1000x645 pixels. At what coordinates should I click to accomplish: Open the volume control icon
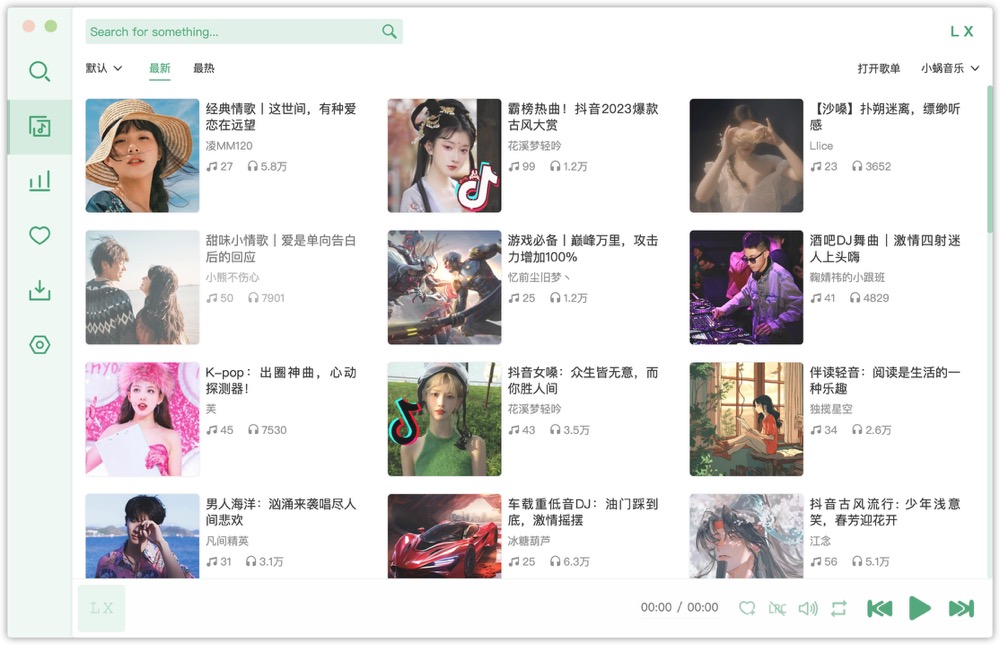click(808, 607)
